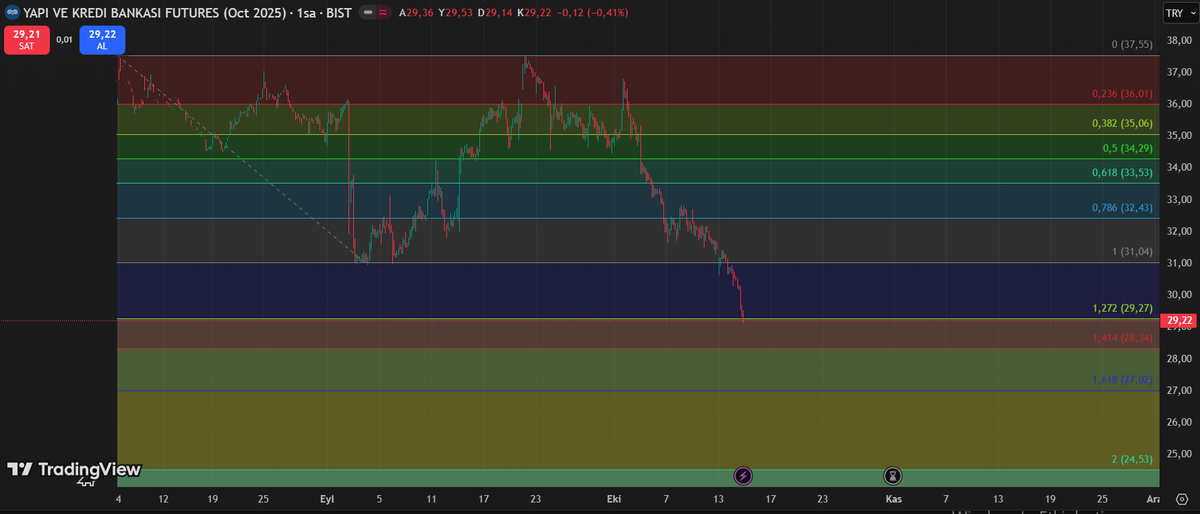Click the A29,36 open price value
Image resolution: width=1200 pixels, height=514 pixels.
tap(416, 13)
